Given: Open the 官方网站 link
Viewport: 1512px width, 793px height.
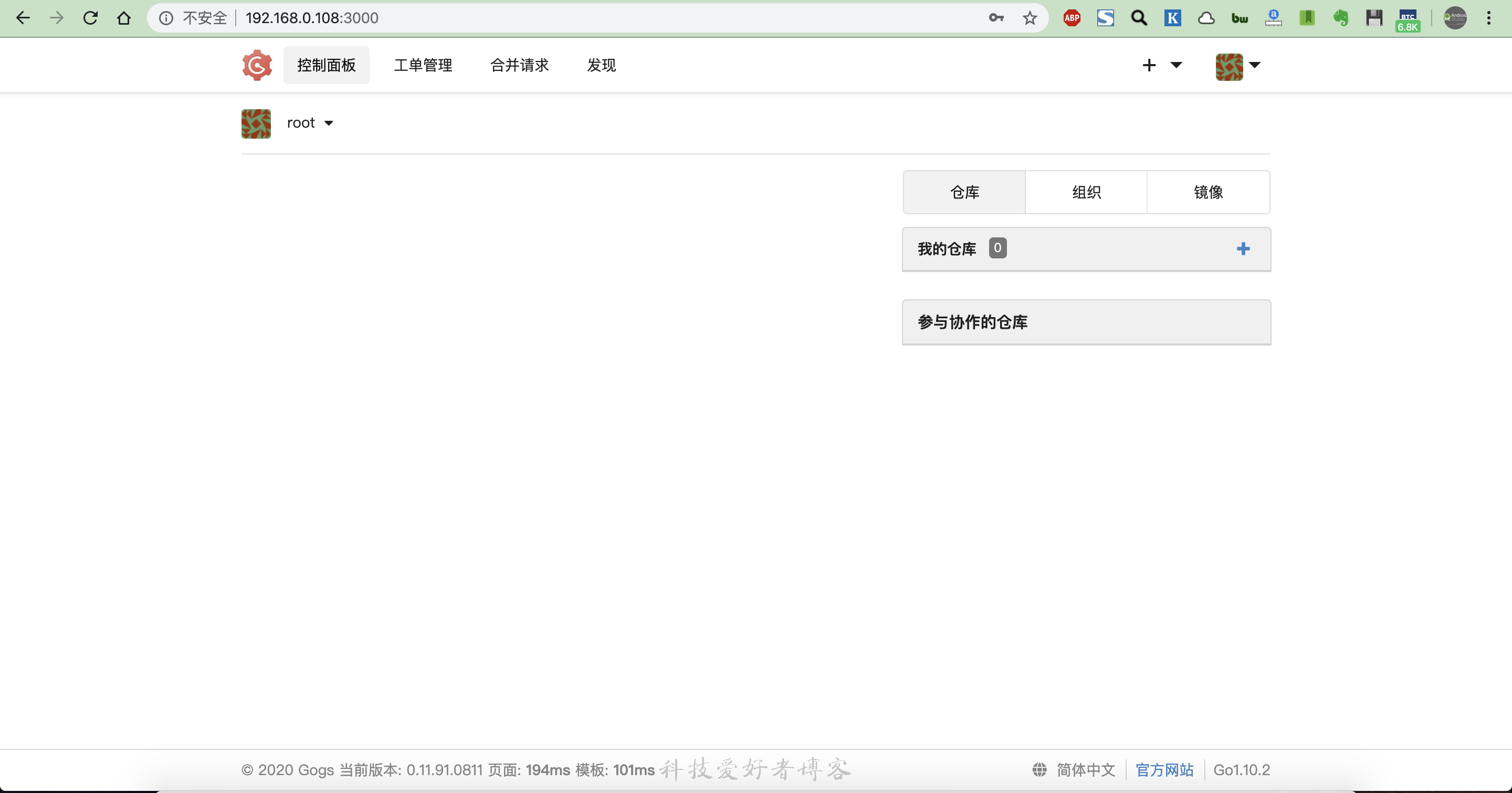Looking at the screenshot, I should click(1164, 769).
